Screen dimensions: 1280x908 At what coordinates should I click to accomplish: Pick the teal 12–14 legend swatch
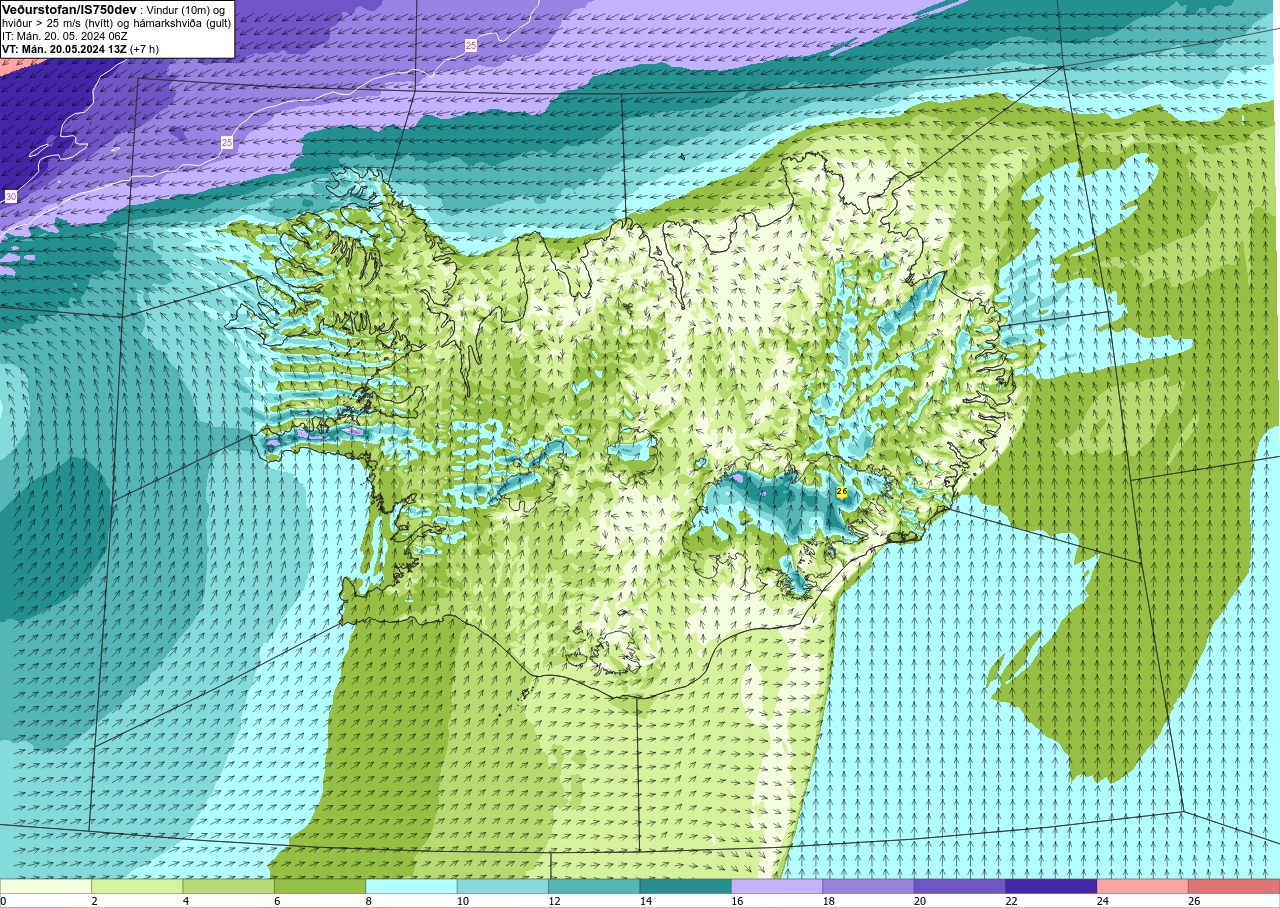click(x=594, y=886)
